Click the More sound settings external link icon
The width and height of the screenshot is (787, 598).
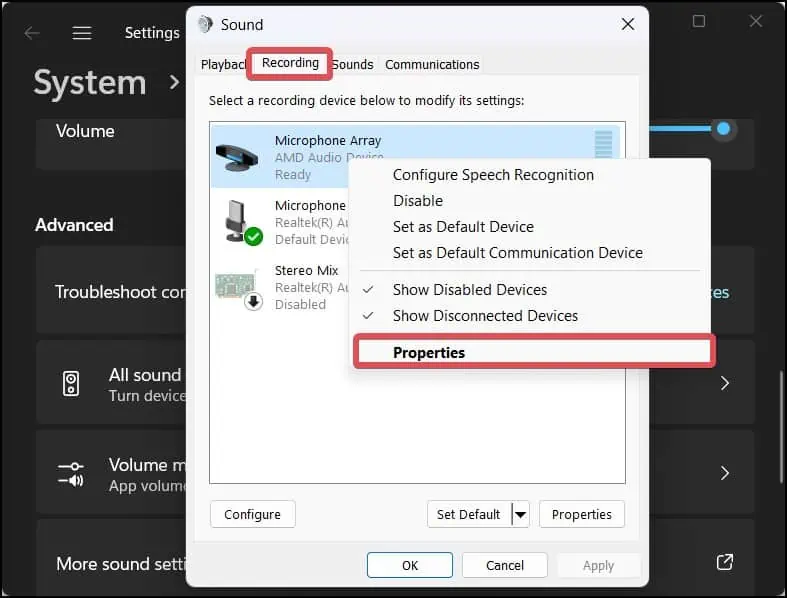click(x=725, y=562)
